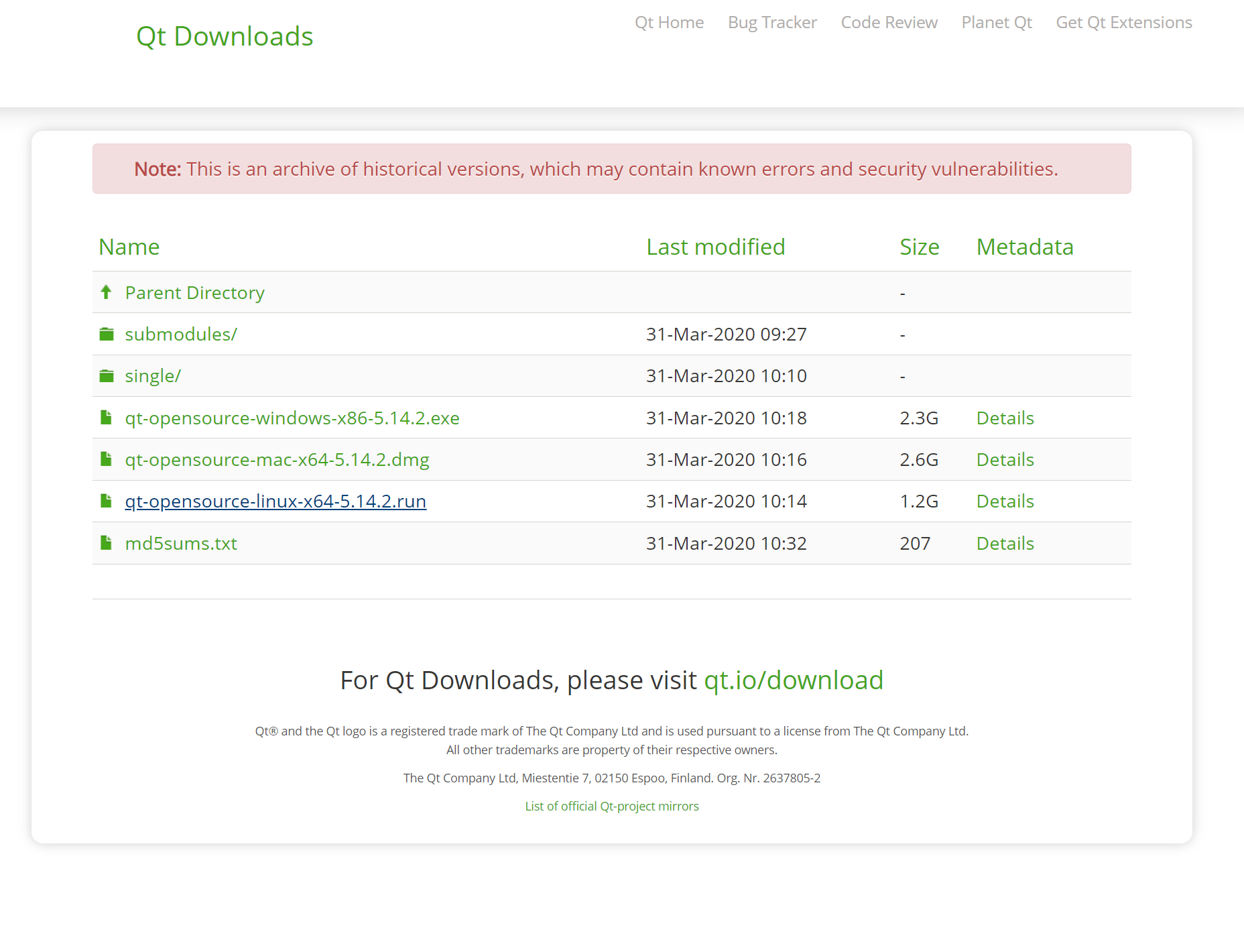Sort by the Last modified column header
This screenshot has height=952, width=1244.
(x=715, y=247)
